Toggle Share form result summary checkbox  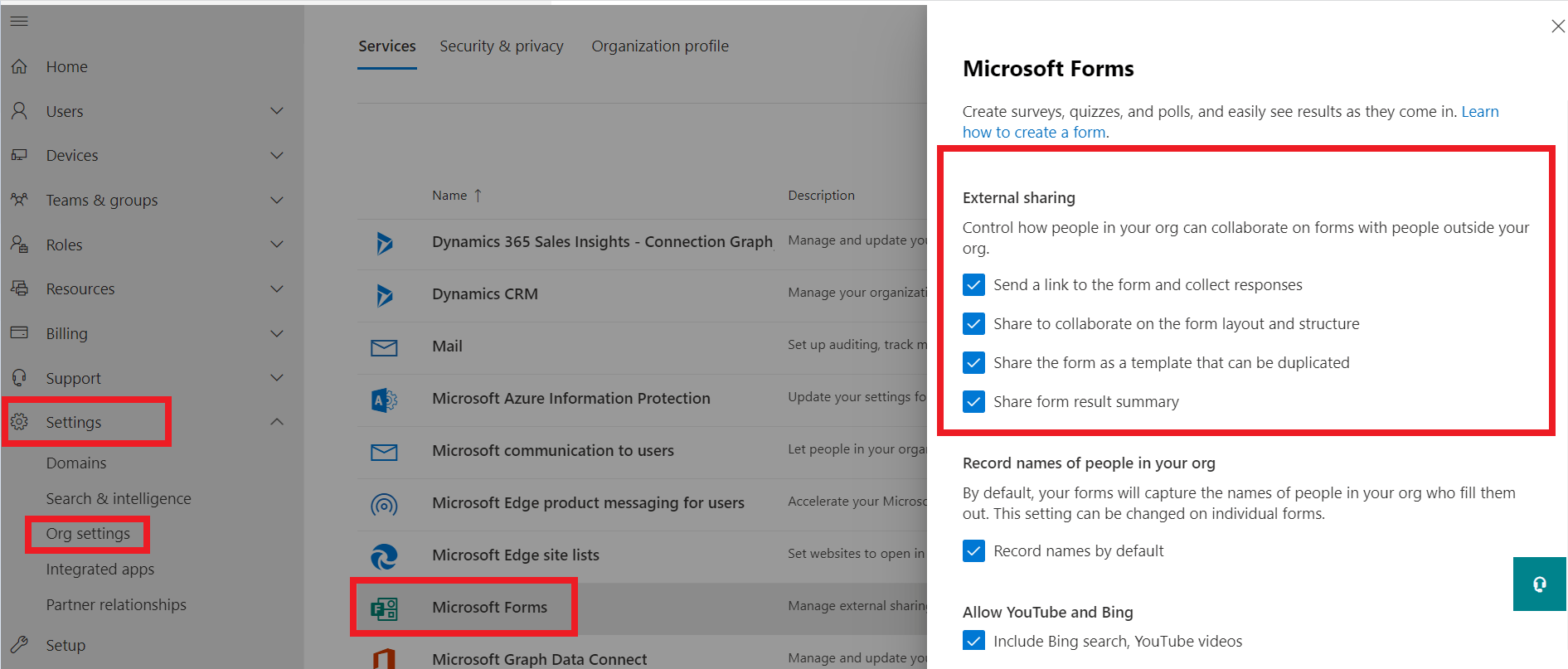(974, 402)
